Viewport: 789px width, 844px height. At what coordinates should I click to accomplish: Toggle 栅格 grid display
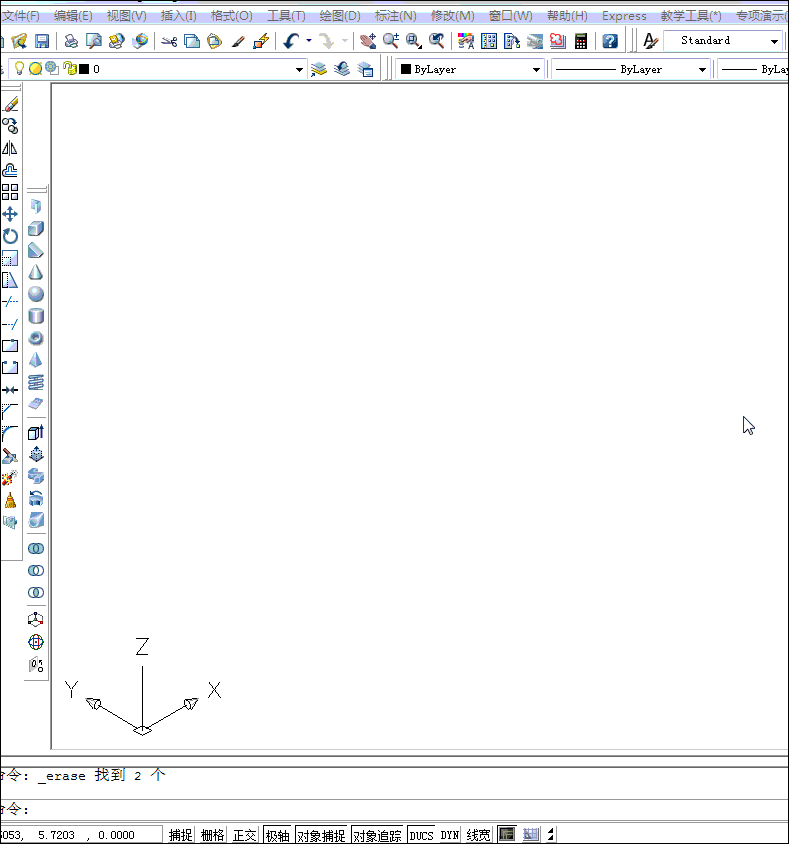[x=212, y=835]
